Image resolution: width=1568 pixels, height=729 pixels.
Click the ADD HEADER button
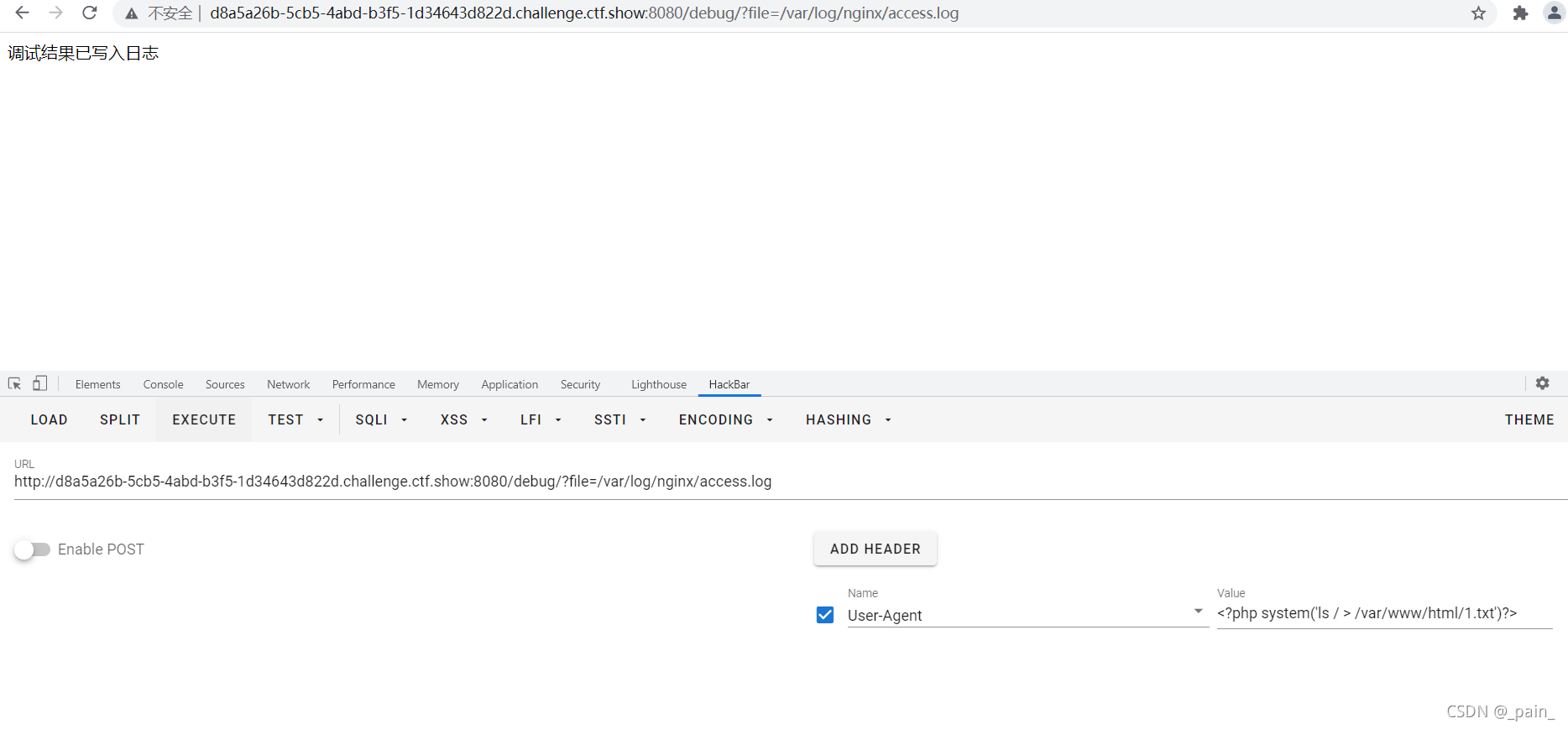click(x=875, y=549)
